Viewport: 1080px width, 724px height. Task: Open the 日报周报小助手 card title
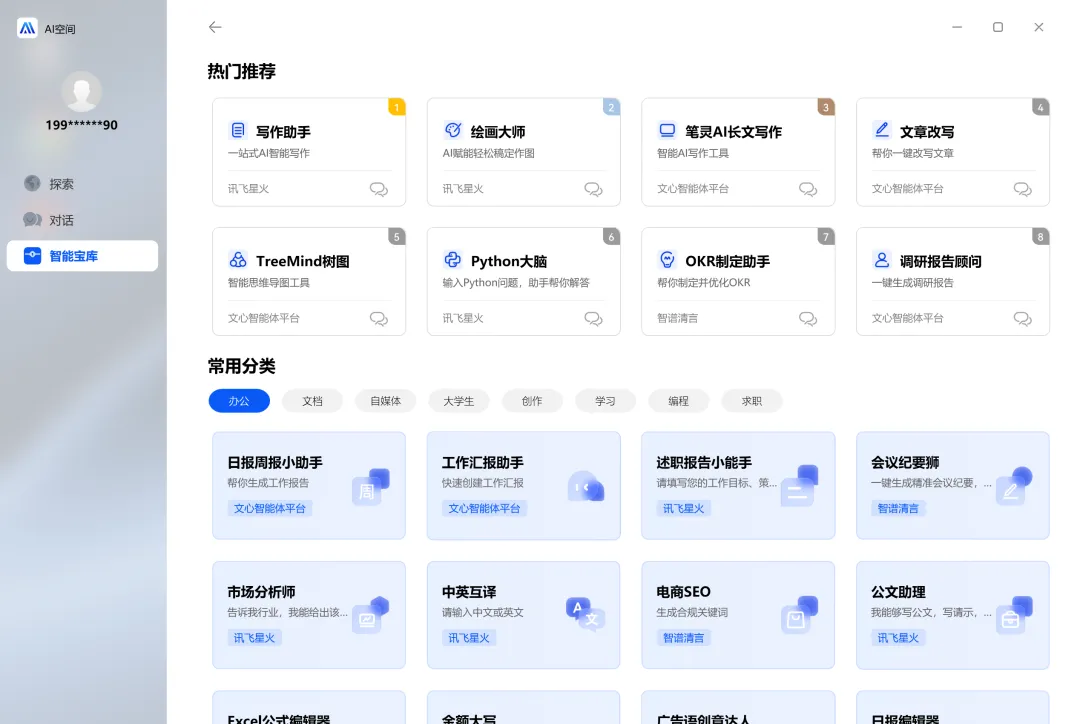(x=275, y=462)
